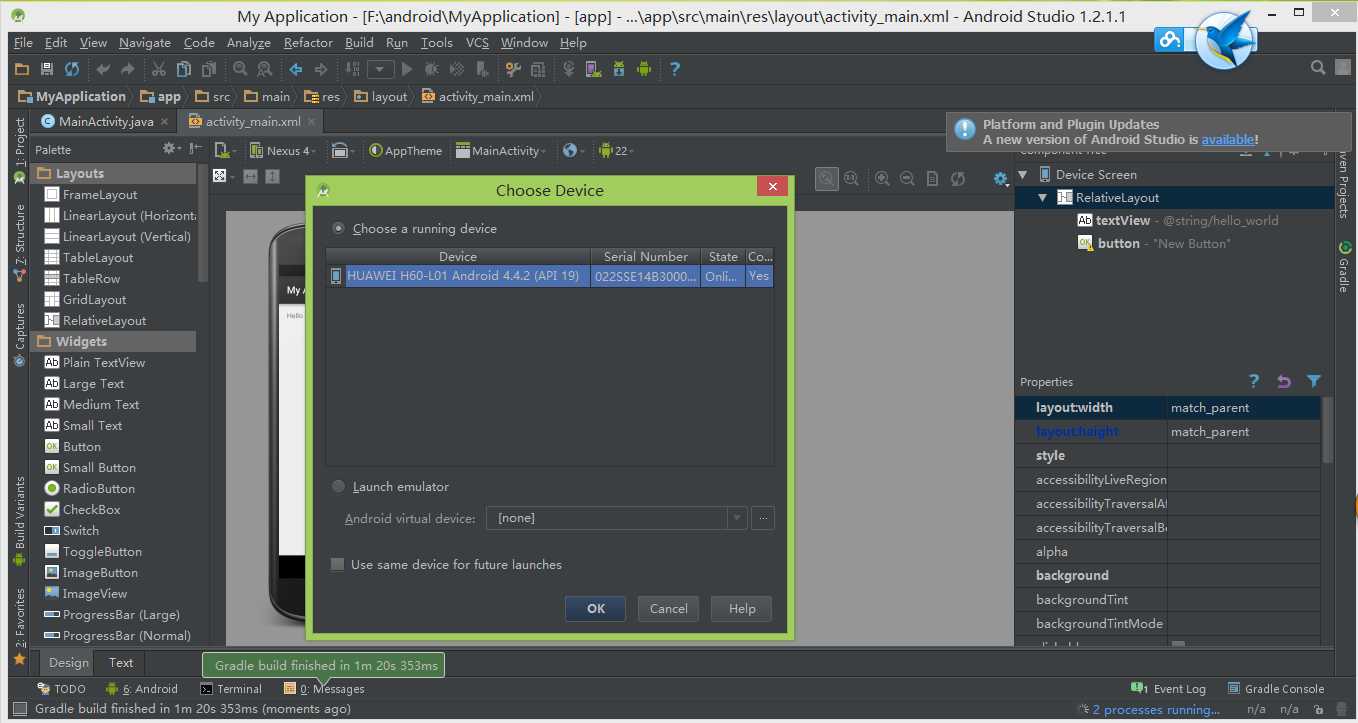Click Help in Choose Device dialog
The width and height of the screenshot is (1358, 723).
[x=742, y=608]
